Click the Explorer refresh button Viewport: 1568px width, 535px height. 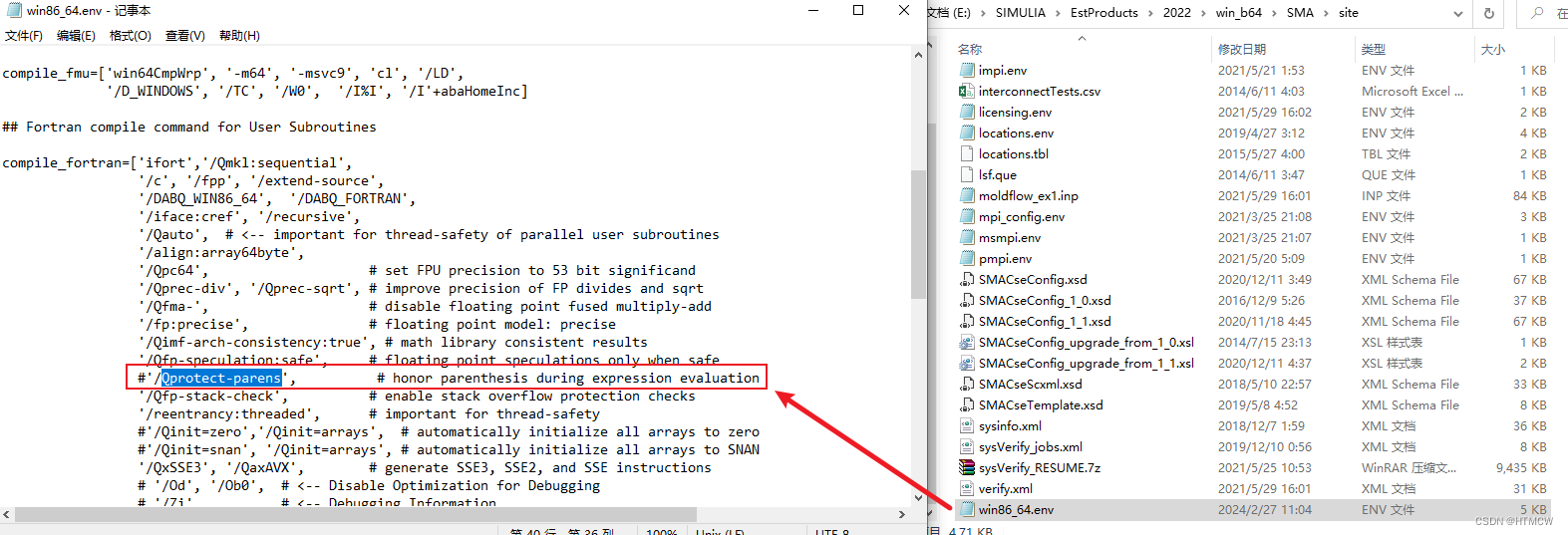(1489, 13)
